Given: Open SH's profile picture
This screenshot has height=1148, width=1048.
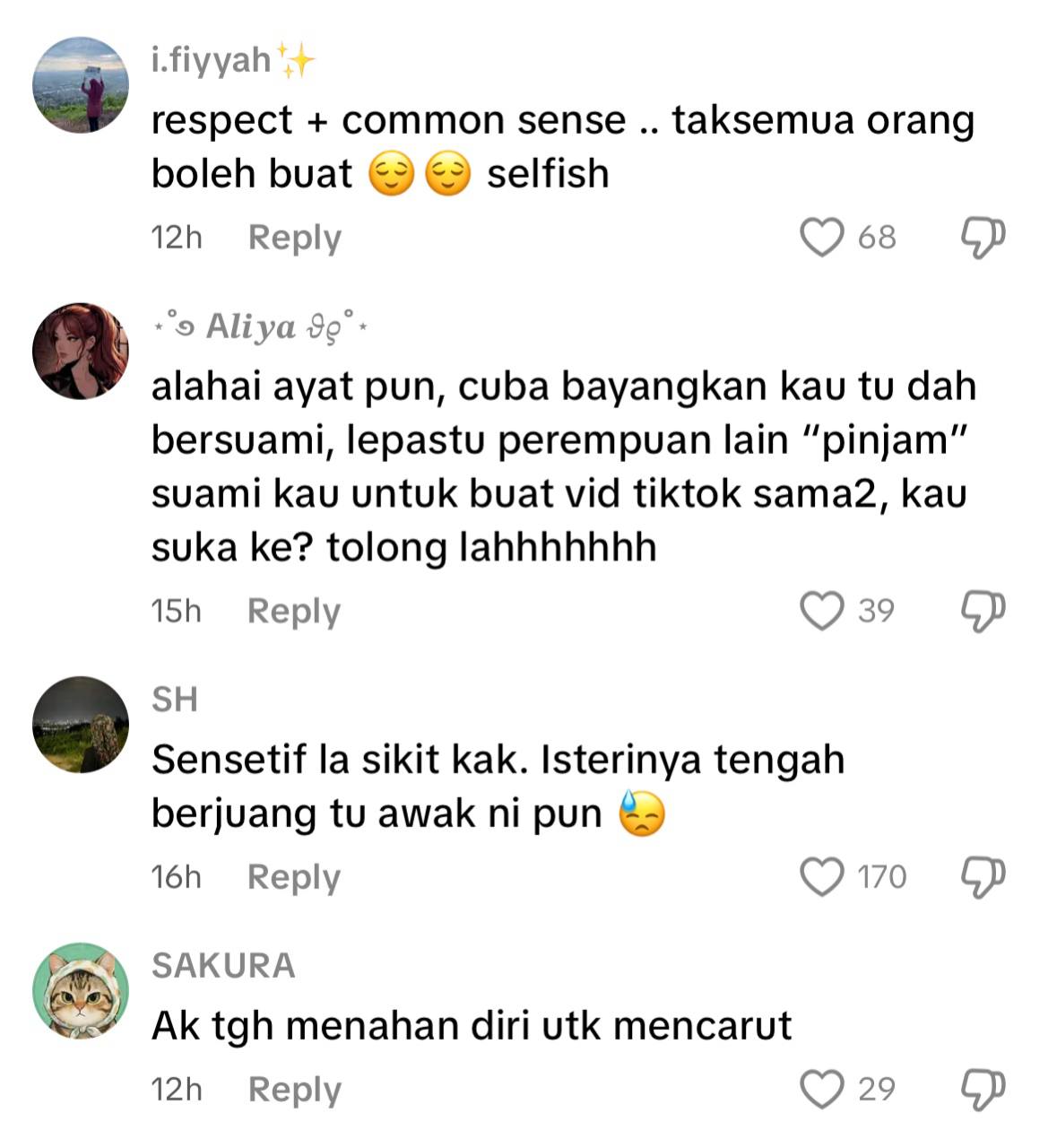Looking at the screenshot, I should [x=81, y=725].
